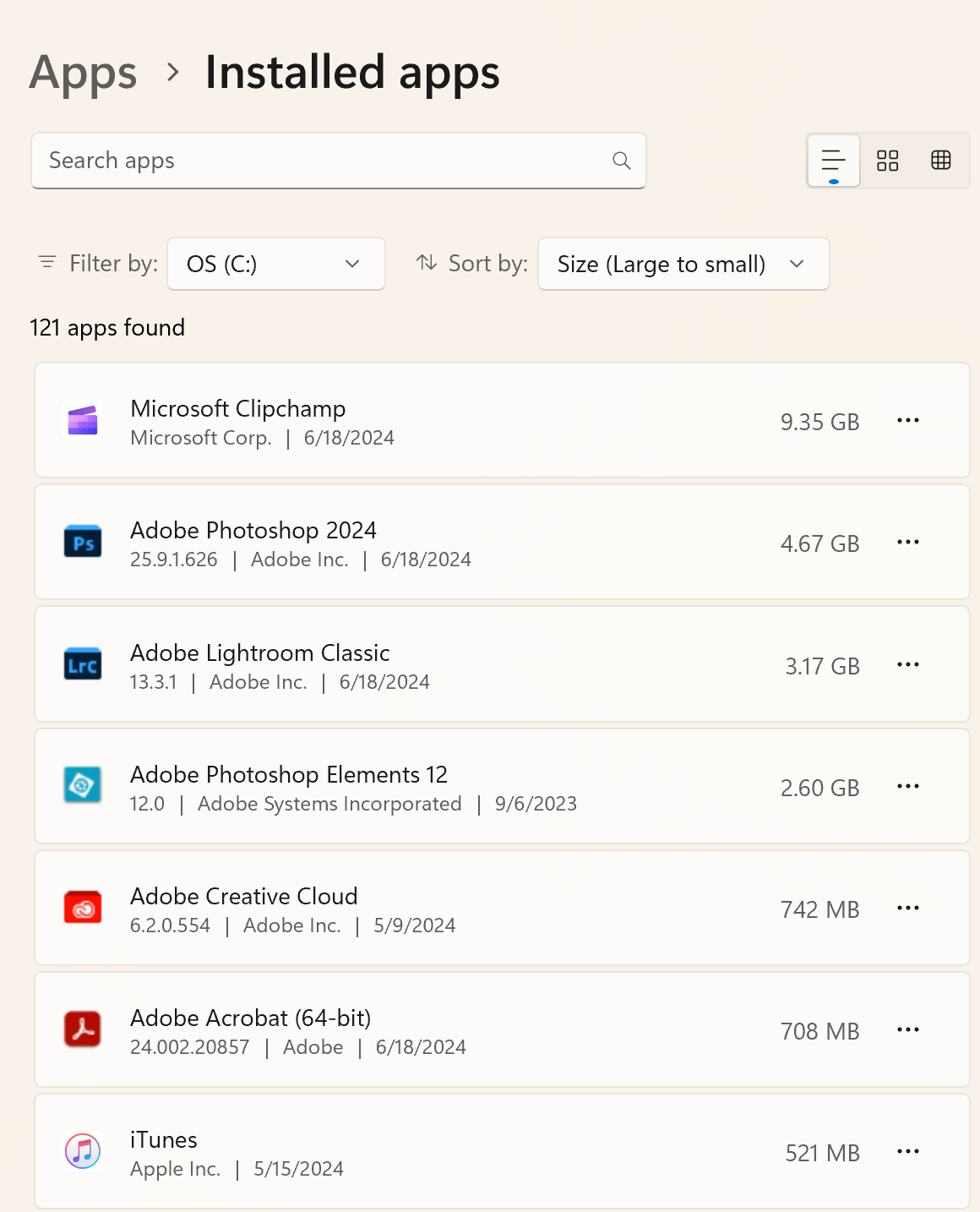Select the Adobe Lightroom Classic name

(x=260, y=653)
